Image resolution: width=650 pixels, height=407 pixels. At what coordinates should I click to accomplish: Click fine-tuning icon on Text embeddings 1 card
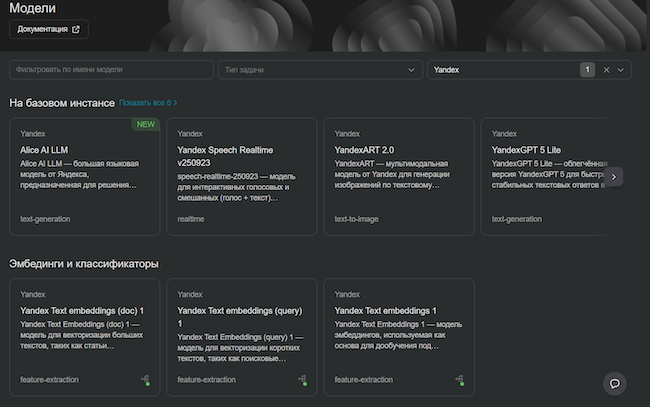click(460, 380)
